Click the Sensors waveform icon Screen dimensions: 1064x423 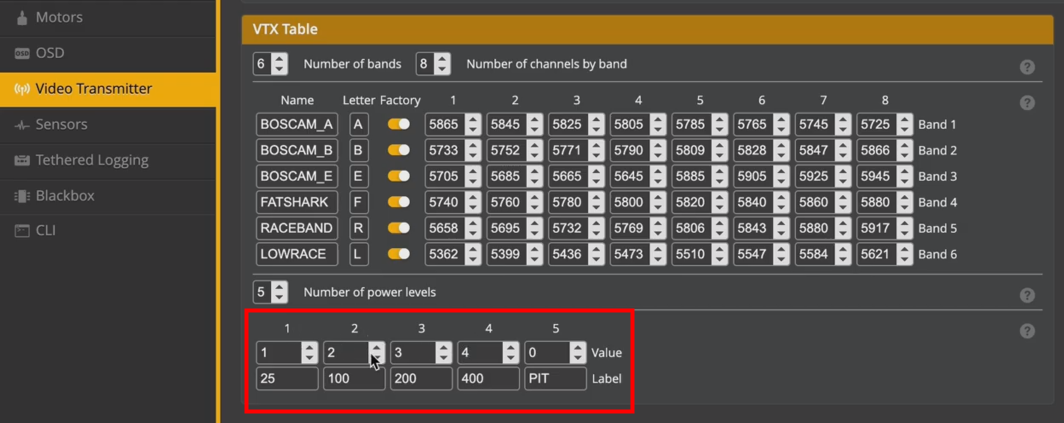[21, 125]
